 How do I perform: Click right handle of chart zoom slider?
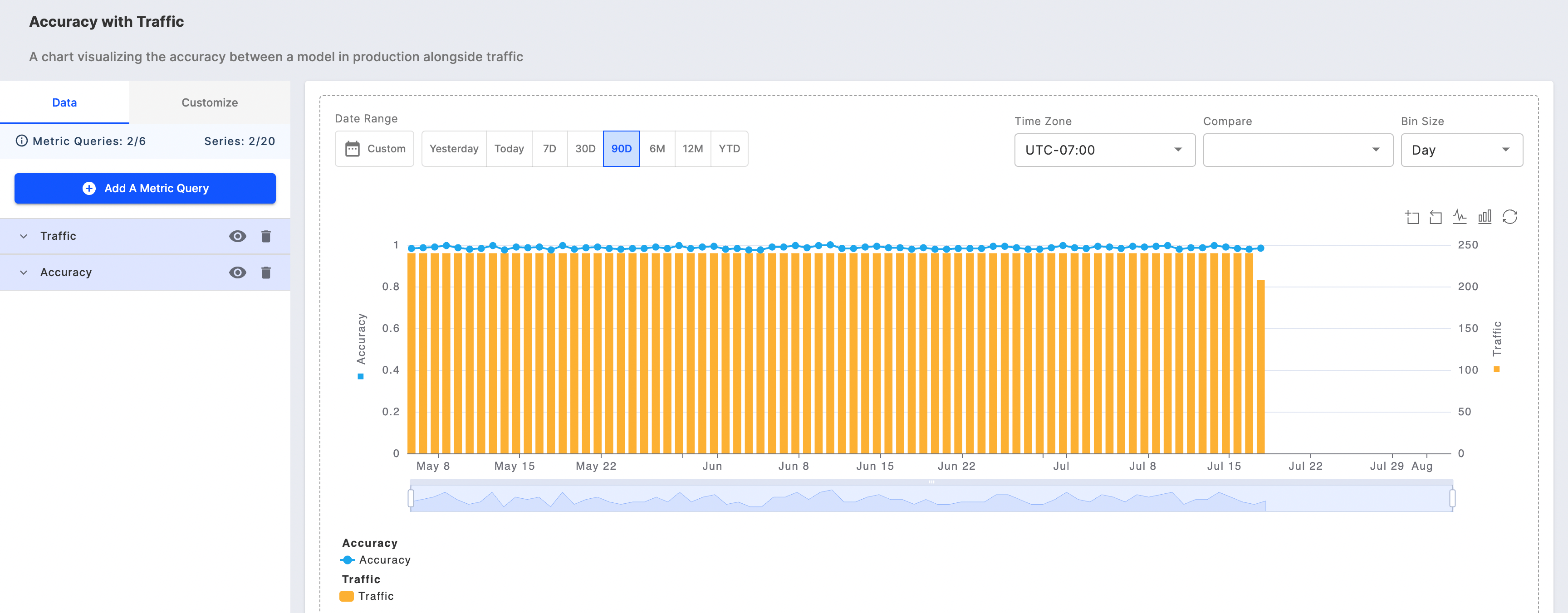[x=1452, y=499]
